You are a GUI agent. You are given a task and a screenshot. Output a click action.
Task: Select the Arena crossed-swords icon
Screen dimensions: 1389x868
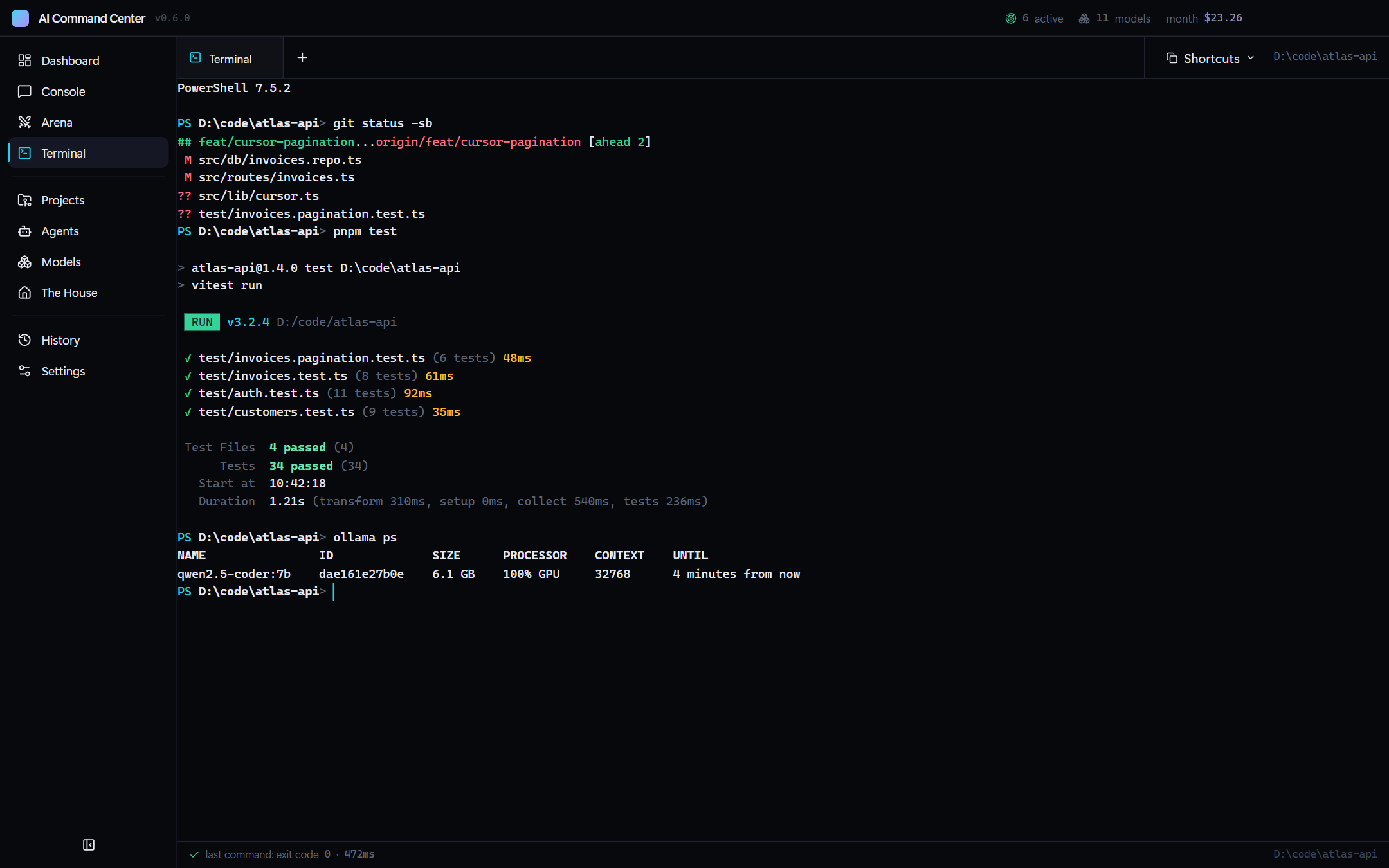pyautogui.click(x=24, y=122)
